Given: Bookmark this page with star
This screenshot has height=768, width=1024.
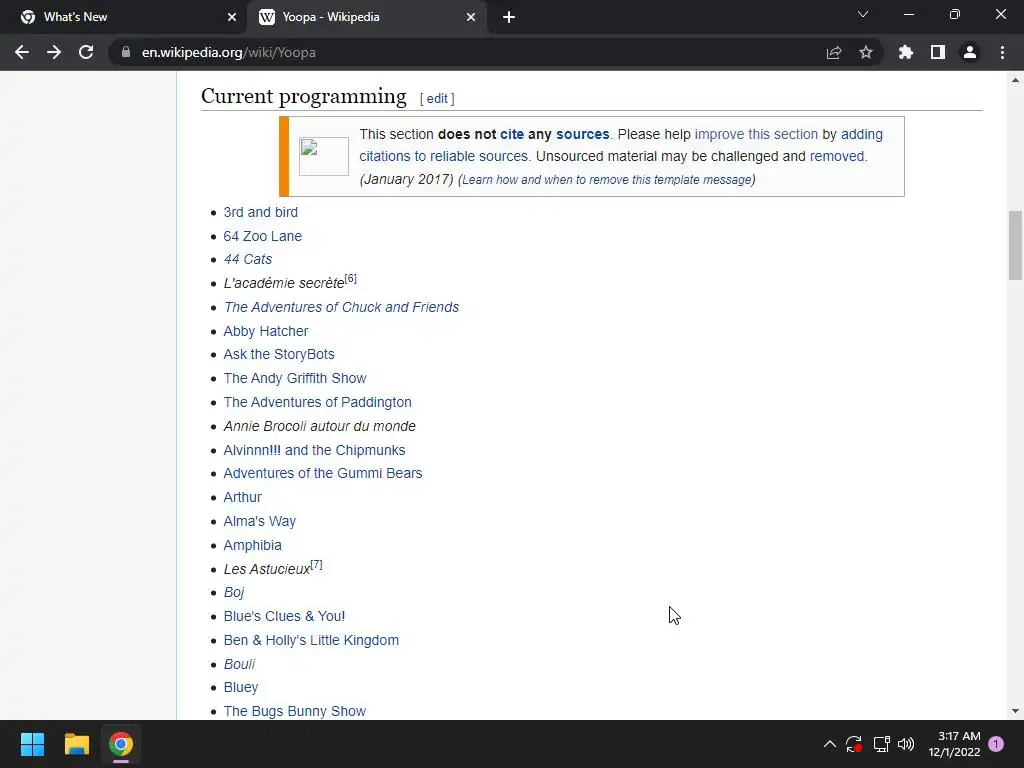Looking at the screenshot, I should click(866, 52).
